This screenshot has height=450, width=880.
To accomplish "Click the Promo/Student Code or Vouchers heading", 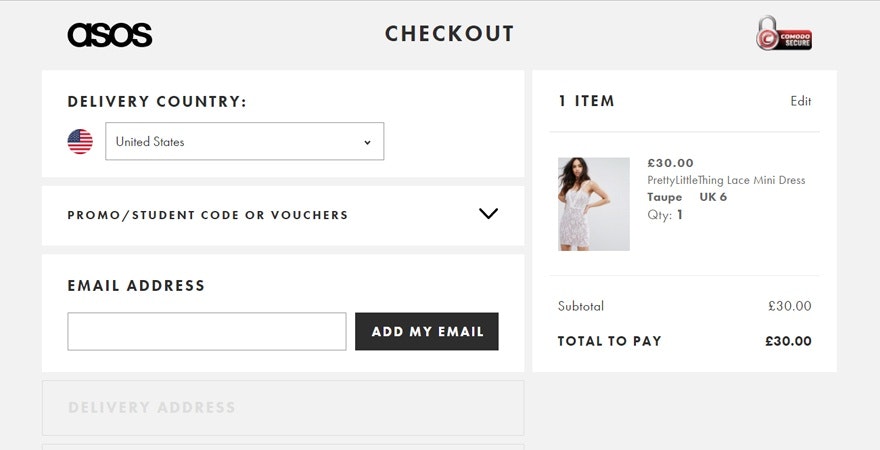I will point(207,215).
